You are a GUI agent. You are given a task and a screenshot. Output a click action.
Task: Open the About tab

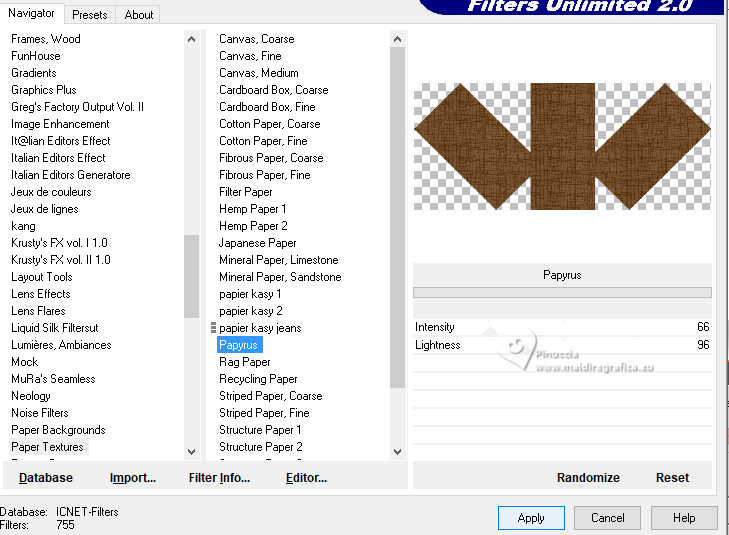point(139,14)
